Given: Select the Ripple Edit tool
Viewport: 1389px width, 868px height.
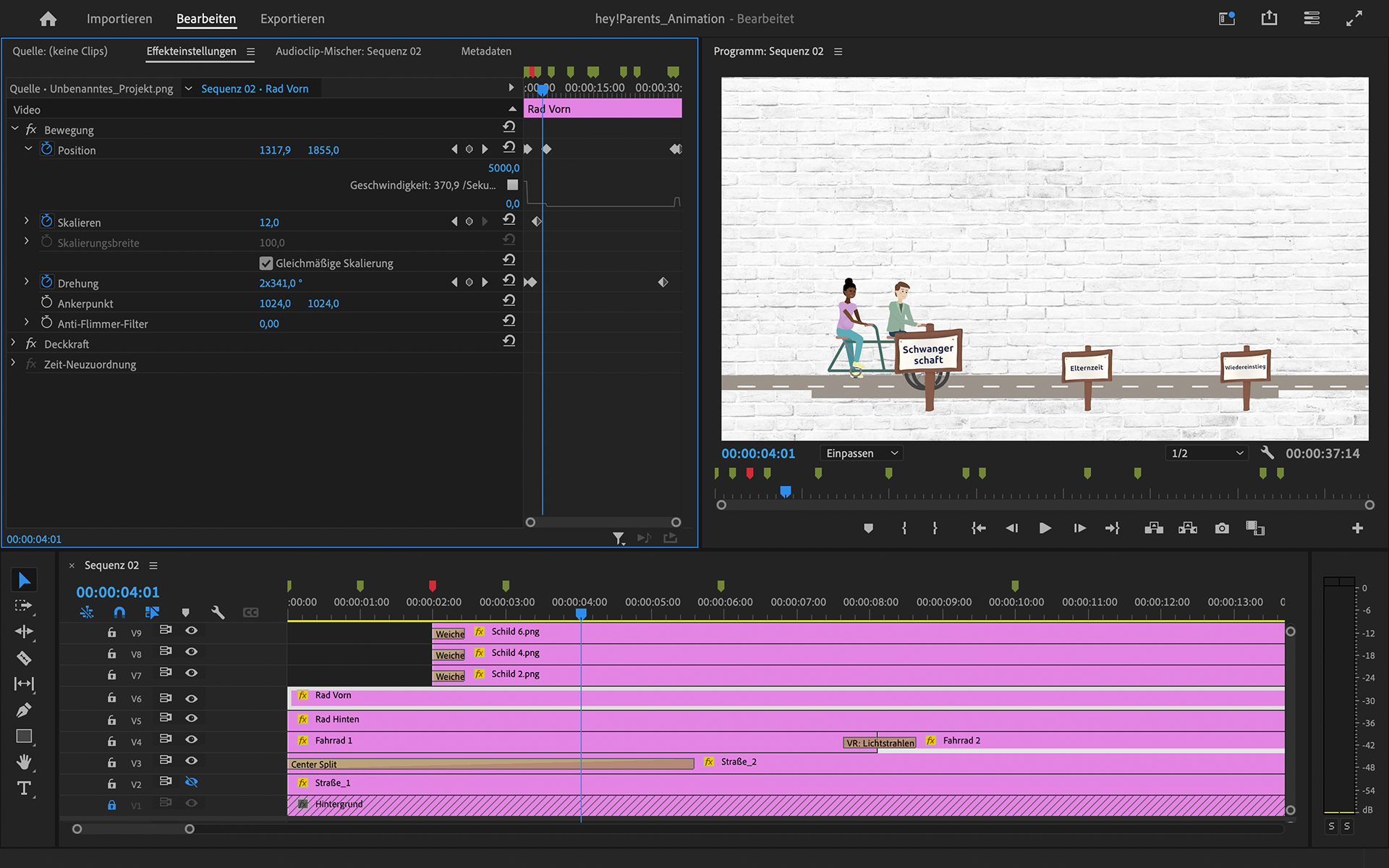Looking at the screenshot, I should point(24,631).
